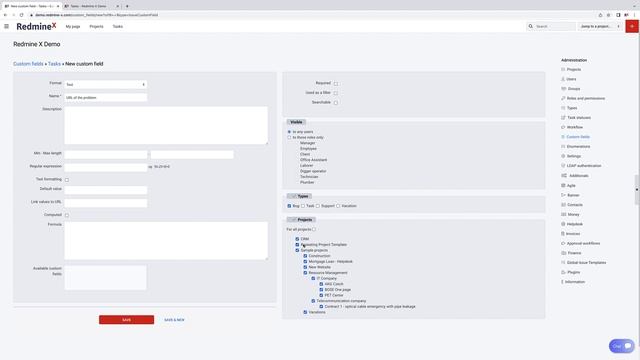Click the Groups icon in the Administration sidebar
This screenshot has height=360, width=640.
[563, 89]
